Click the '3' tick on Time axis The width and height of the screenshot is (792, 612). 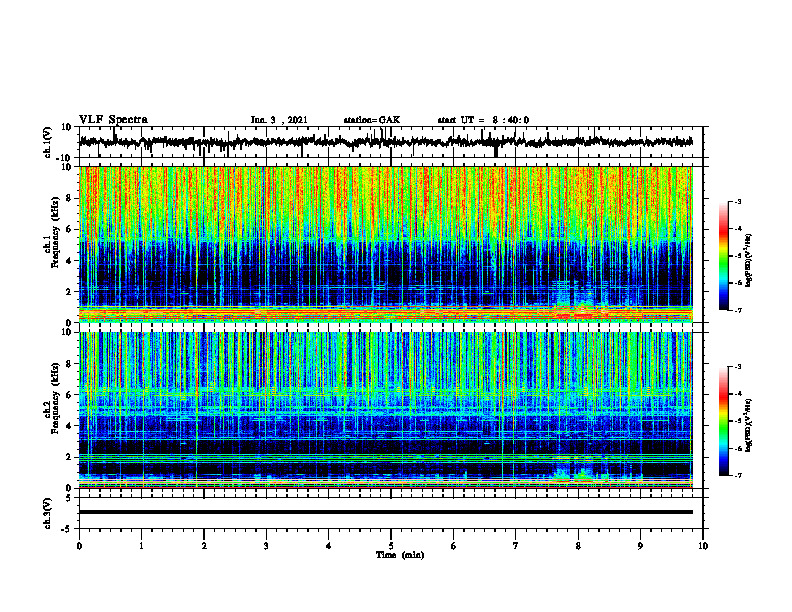266,546
